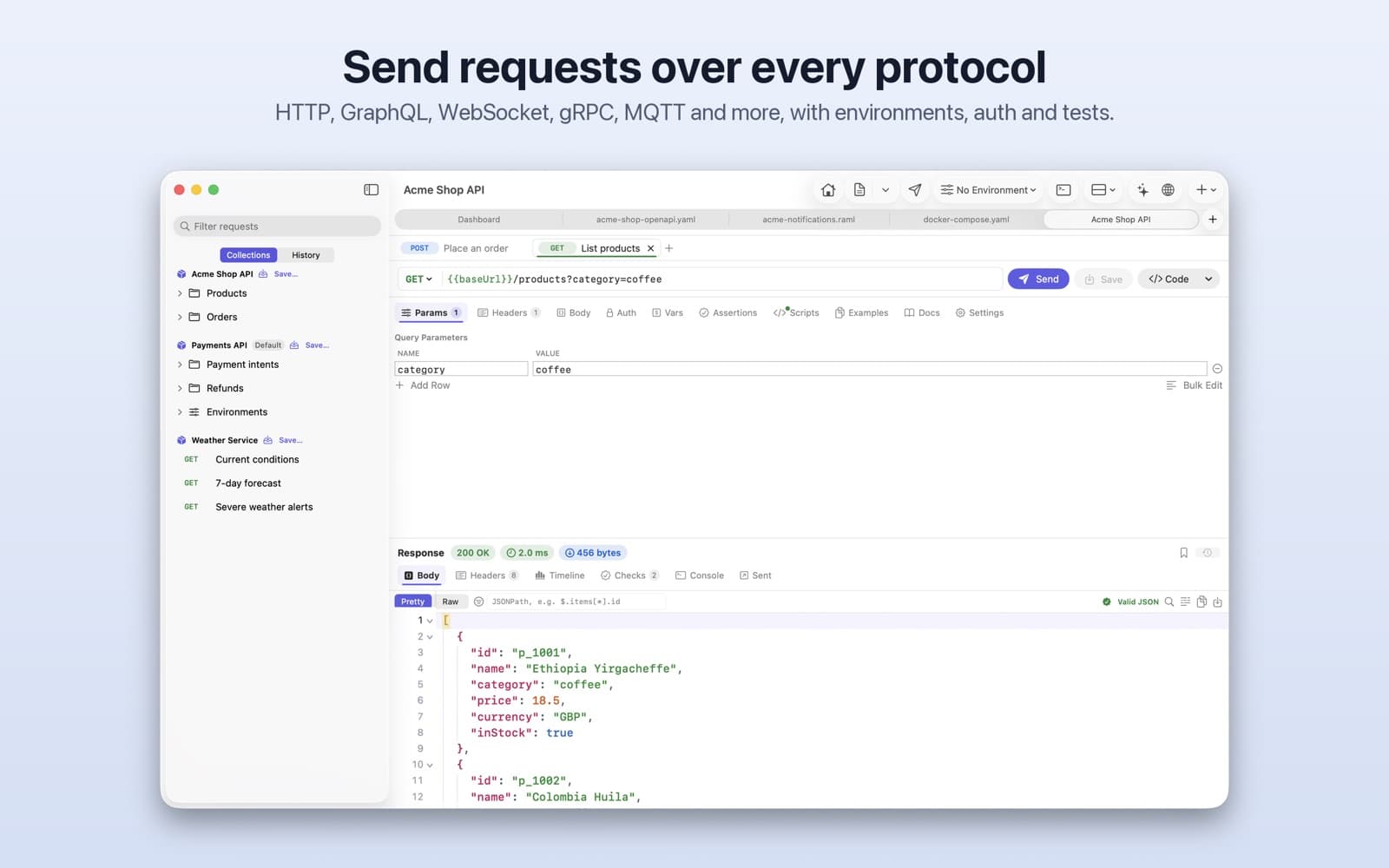Switch to the docker-compose.yaml tab
This screenshot has width=1389, height=868.
966,220
